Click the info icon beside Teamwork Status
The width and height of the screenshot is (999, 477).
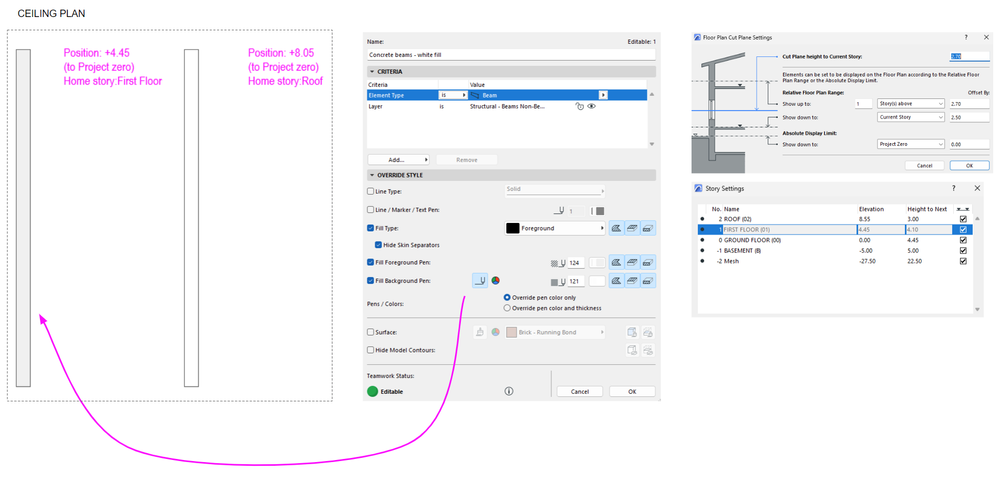click(x=508, y=391)
